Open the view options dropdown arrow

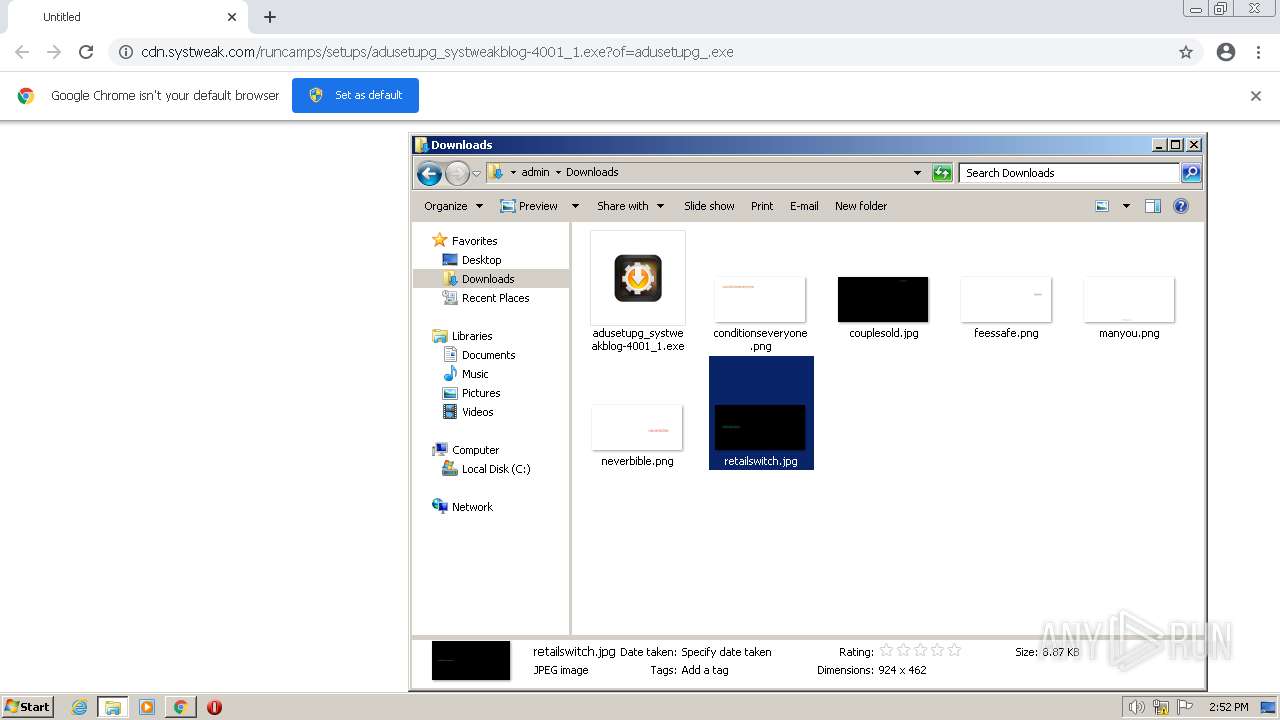1126,206
